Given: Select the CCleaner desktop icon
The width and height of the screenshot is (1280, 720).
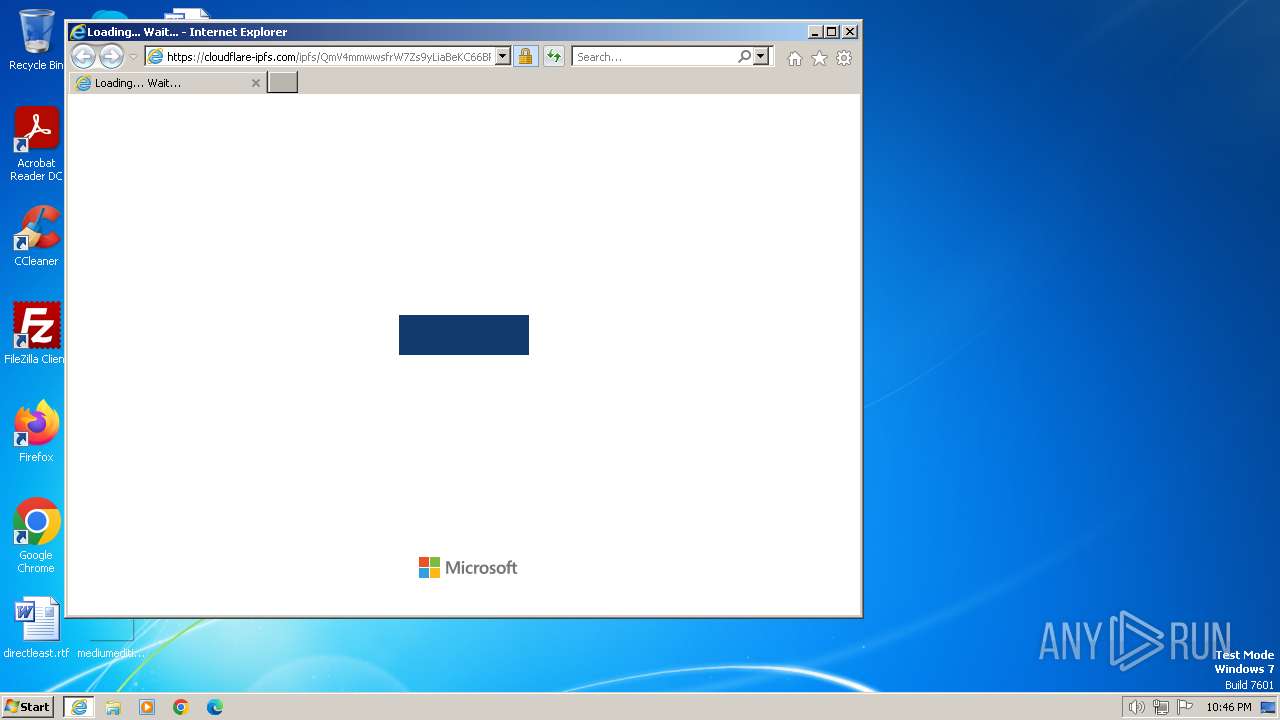Looking at the screenshot, I should click(36, 236).
